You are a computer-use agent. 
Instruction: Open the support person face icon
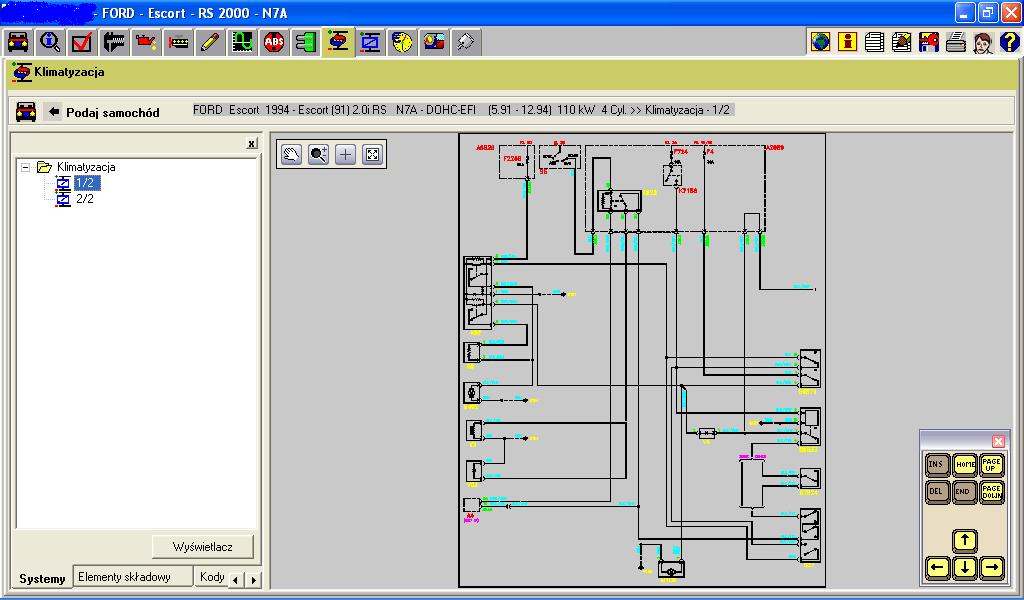pos(982,42)
